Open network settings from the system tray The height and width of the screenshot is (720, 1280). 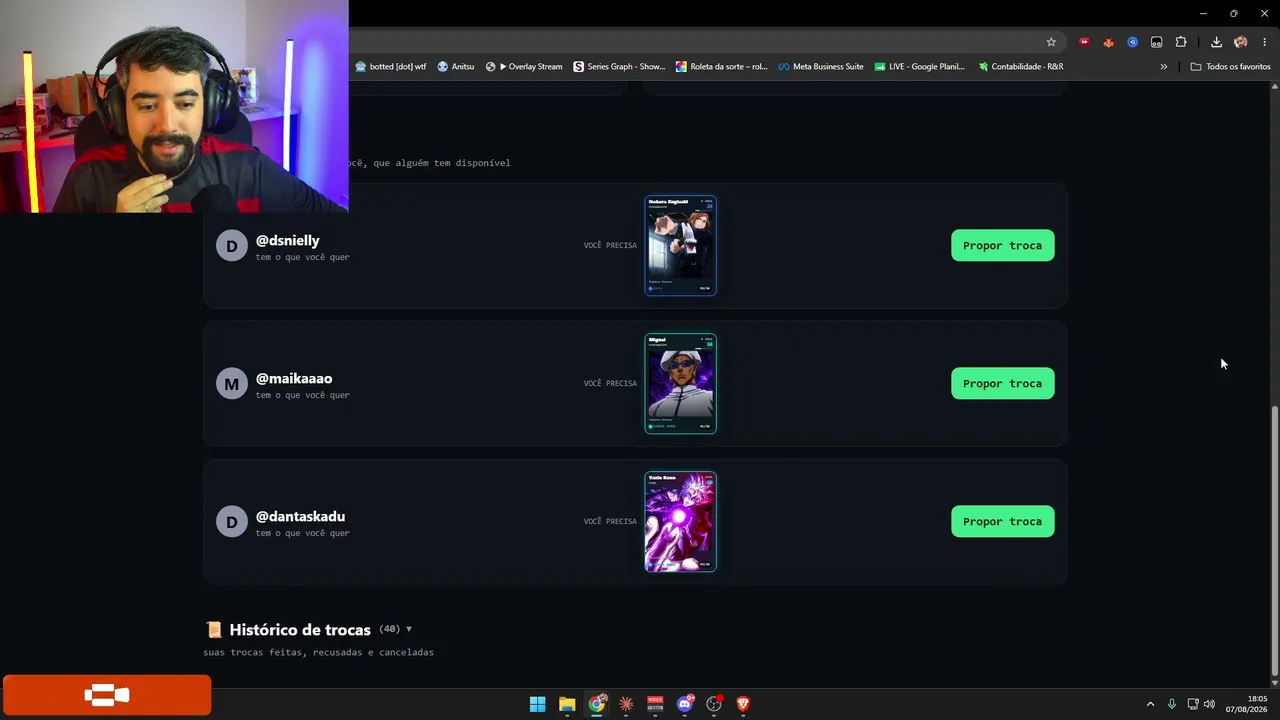tap(1192, 704)
